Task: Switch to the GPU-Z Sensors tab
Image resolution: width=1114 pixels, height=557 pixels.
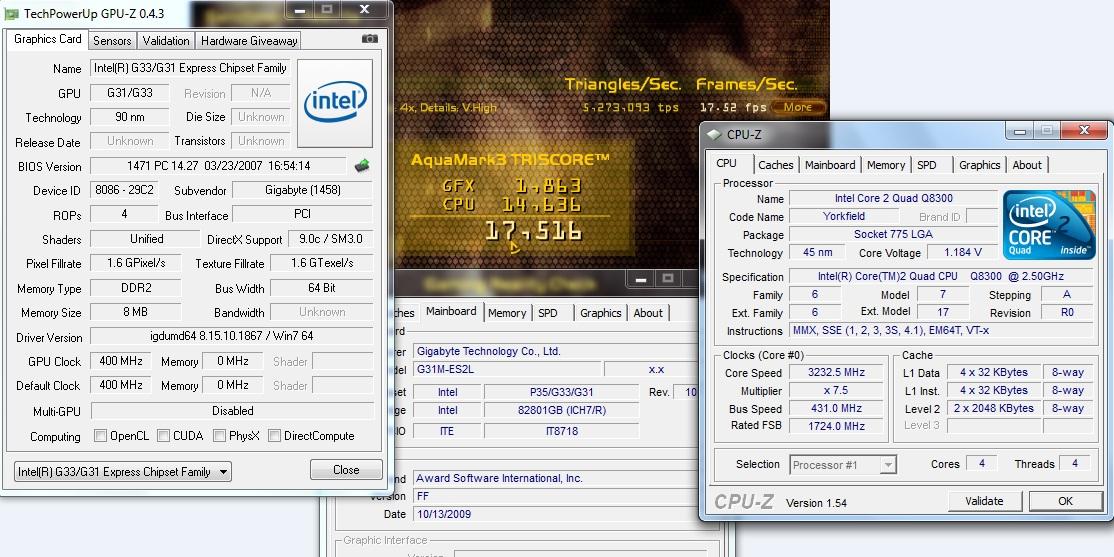Action: click(x=112, y=40)
